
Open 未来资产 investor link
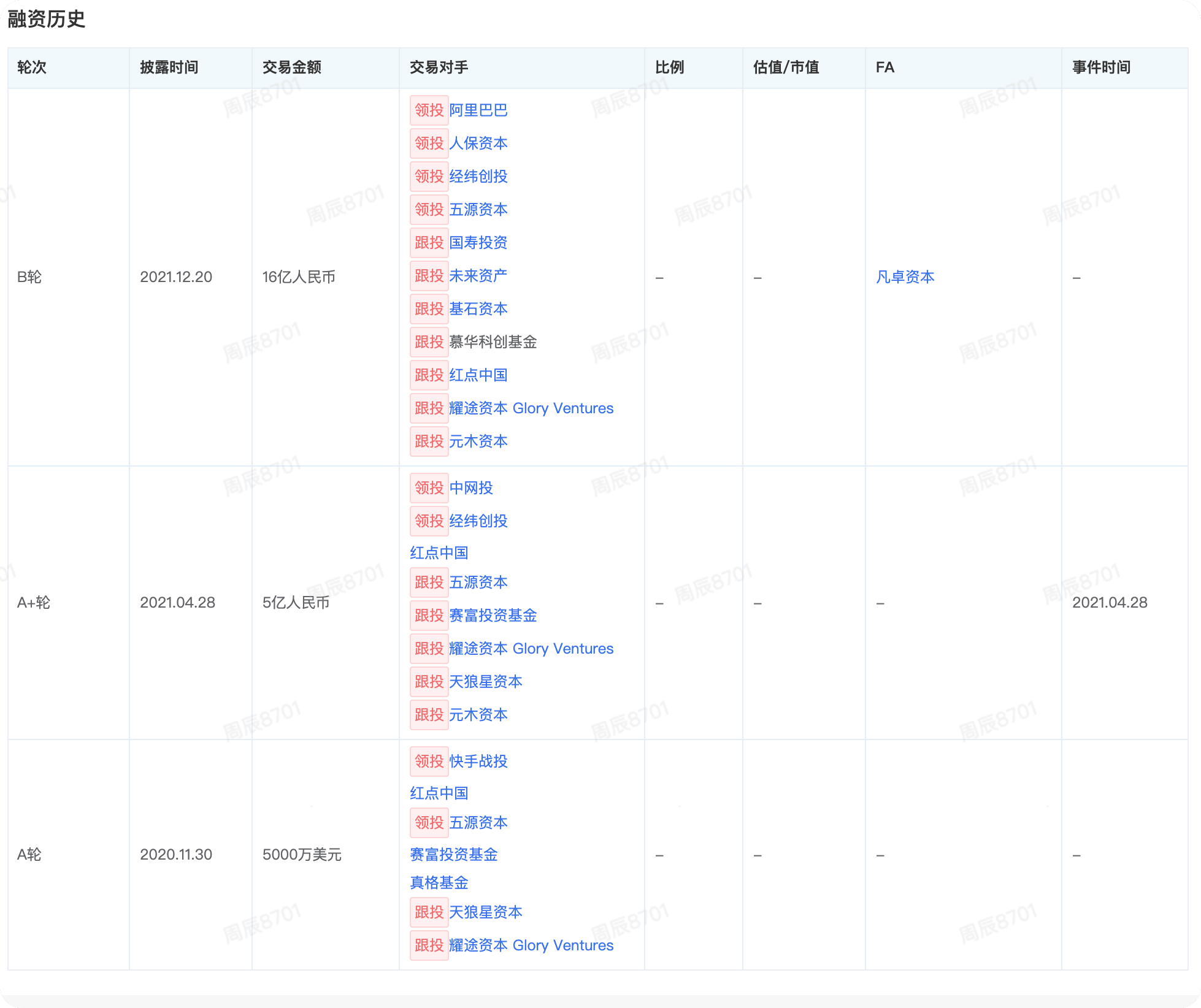click(478, 276)
